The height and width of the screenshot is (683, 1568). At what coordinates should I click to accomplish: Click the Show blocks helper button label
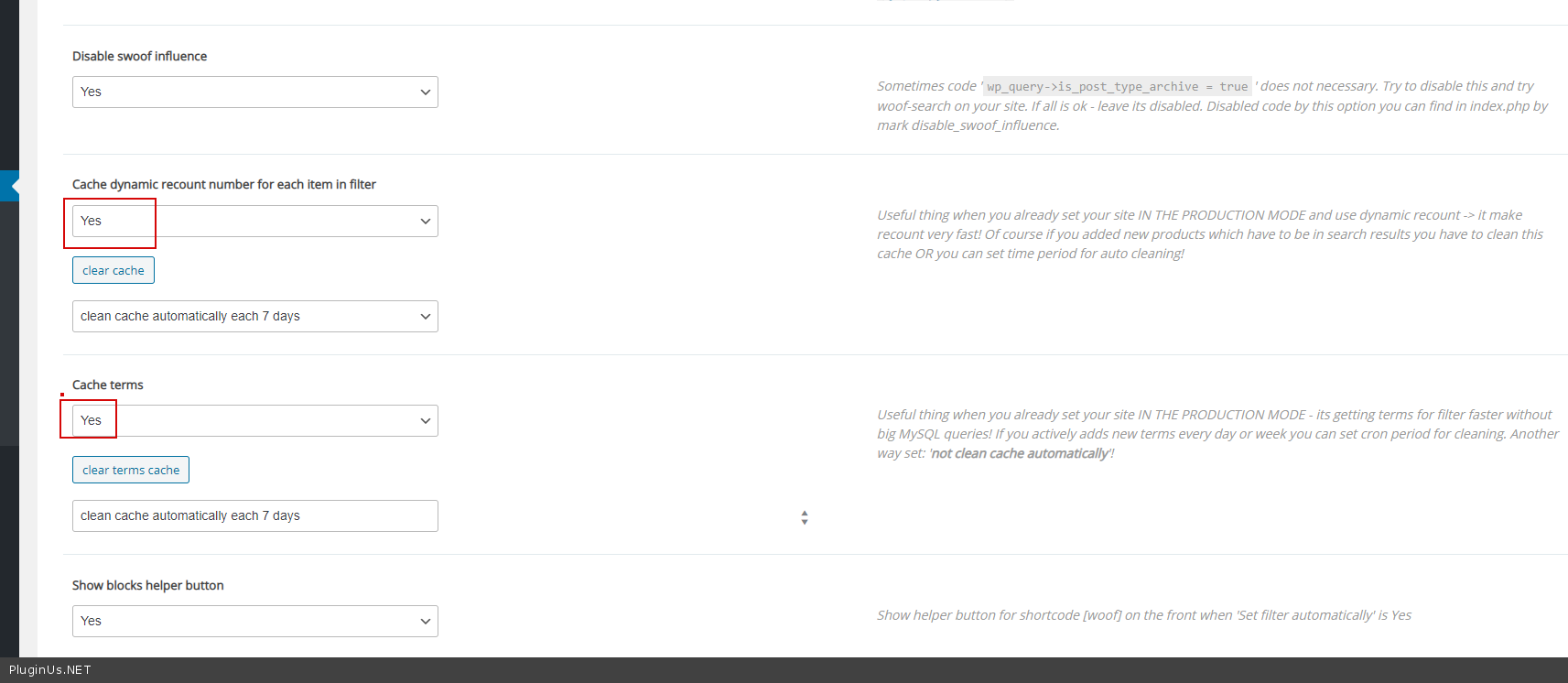click(x=148, y=585)
